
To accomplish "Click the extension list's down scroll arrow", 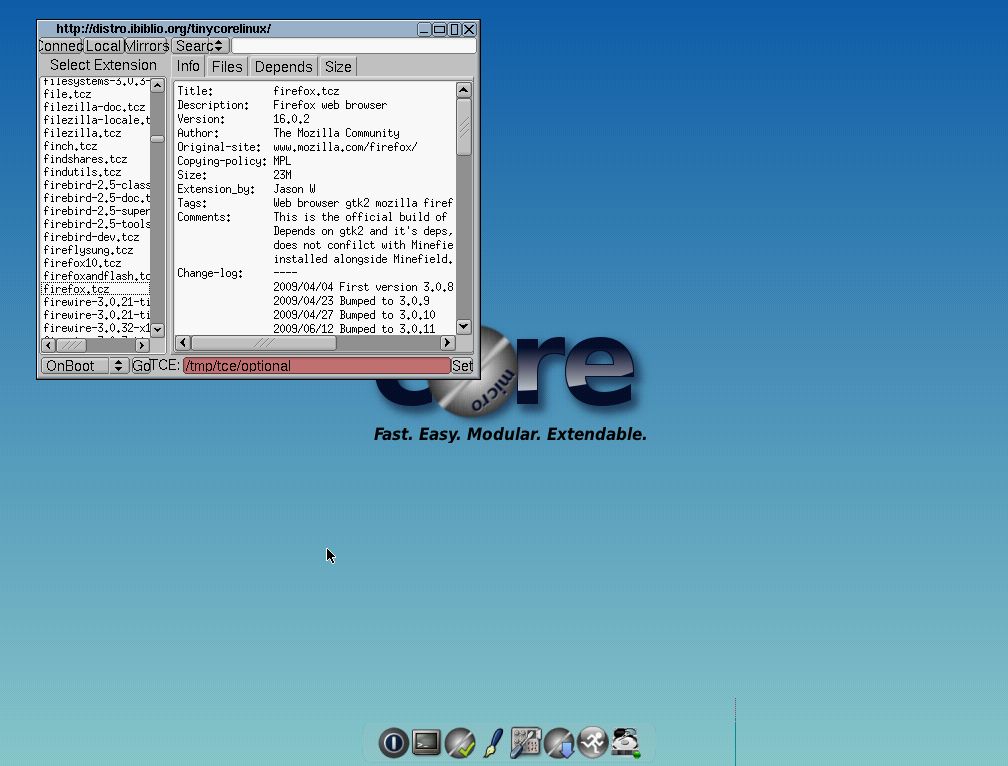I will [158, 329].
